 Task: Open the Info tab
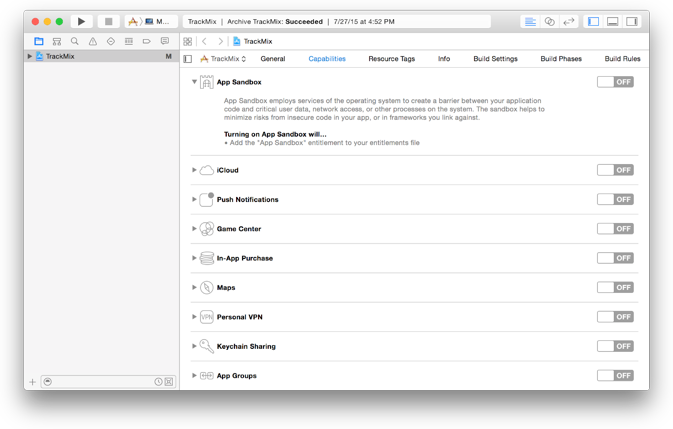click(x=444, y=59)
